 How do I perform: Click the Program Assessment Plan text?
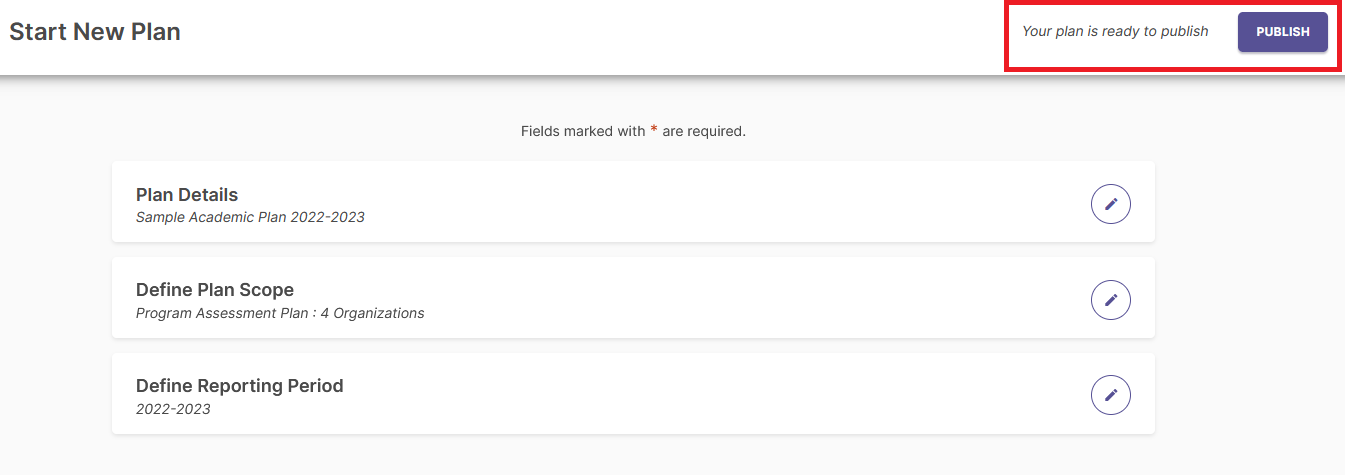222,313
